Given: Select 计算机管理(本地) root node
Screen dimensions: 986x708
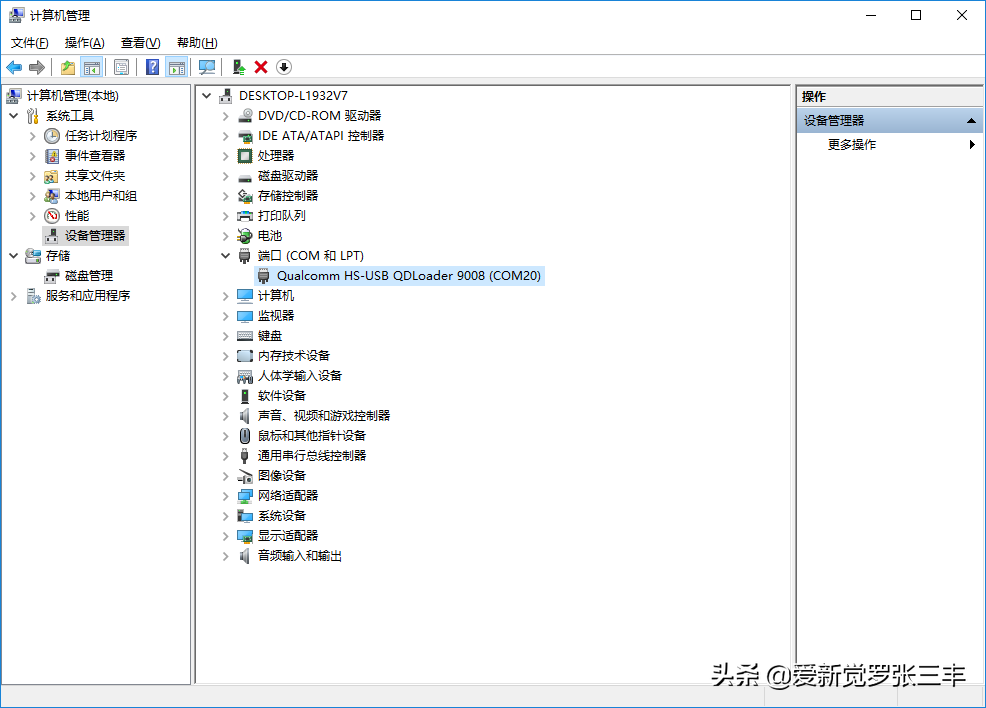Looking at the screenshot, I should (72, 96).
